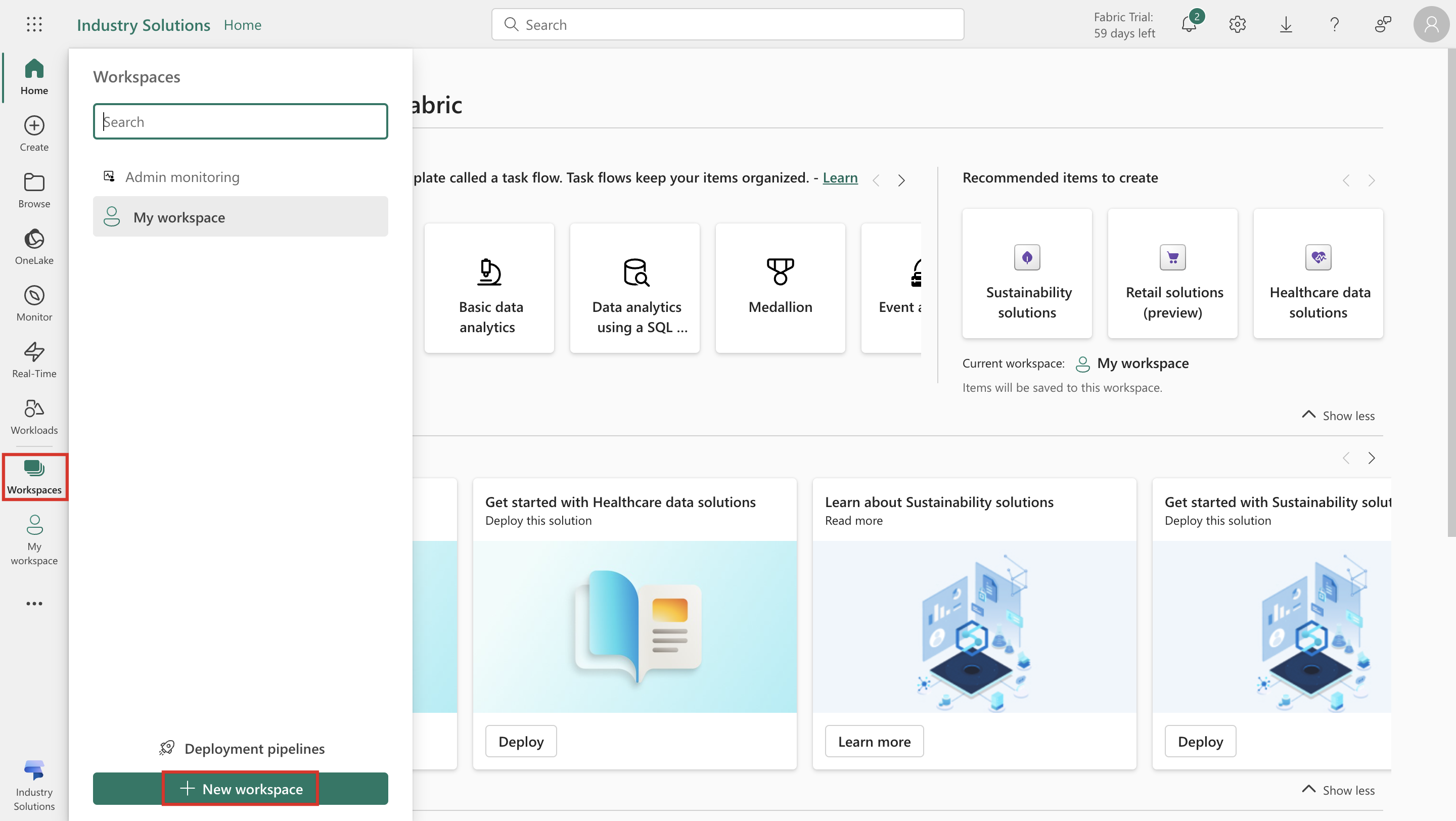The image size is (1456, 821).
Task: Open the Healthcare data solutions book thumbnail
Action: (x=635, y=627)
